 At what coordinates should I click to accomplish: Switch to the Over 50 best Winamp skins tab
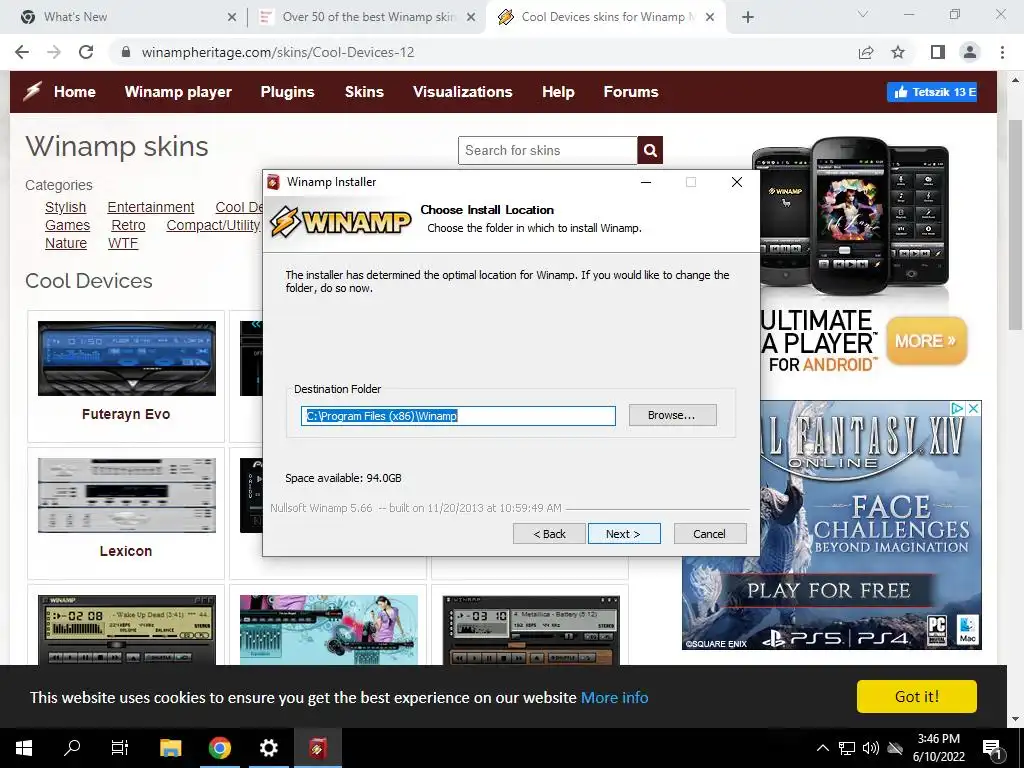368,17
